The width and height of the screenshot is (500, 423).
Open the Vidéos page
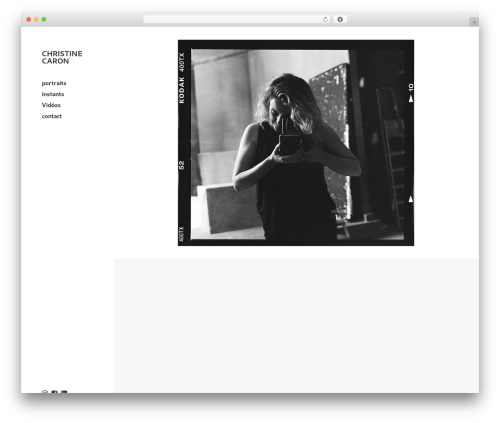click(51, 105)
